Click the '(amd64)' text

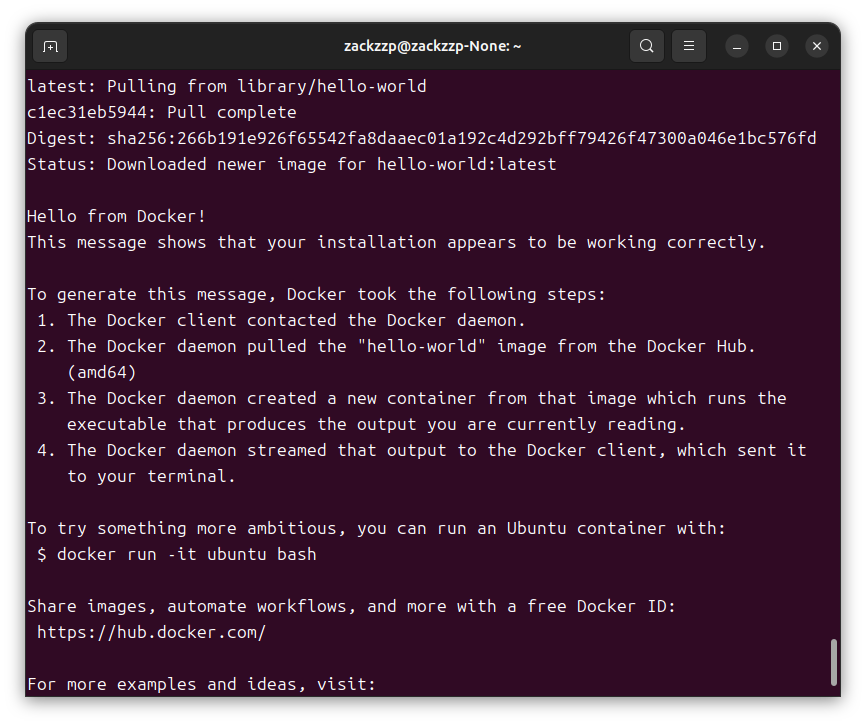[x=102, y=373]
